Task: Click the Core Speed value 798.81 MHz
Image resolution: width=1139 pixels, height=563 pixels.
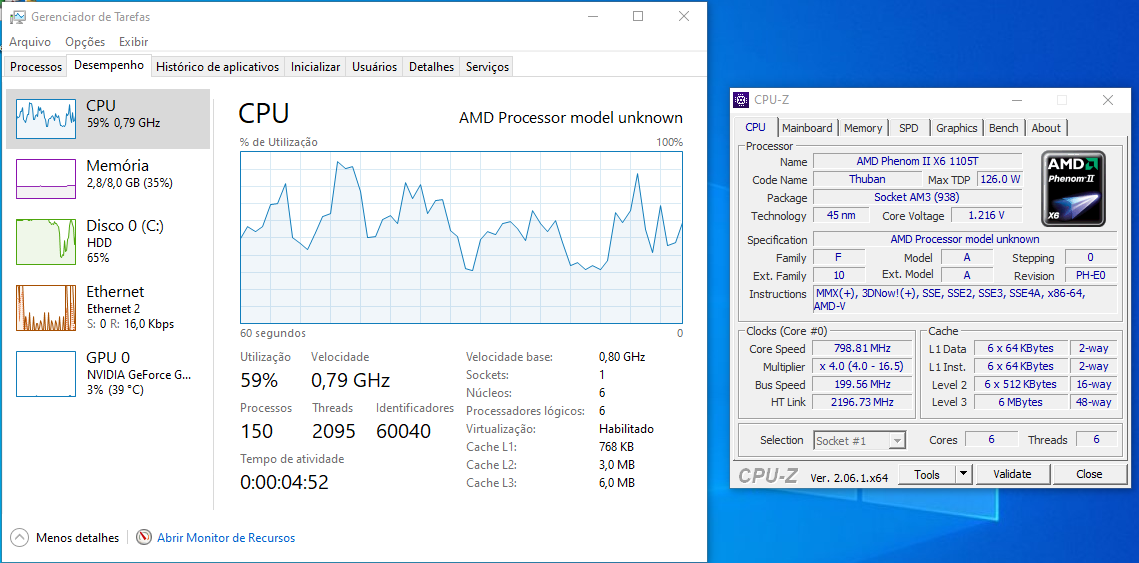Action: click(x=860, y=349)
